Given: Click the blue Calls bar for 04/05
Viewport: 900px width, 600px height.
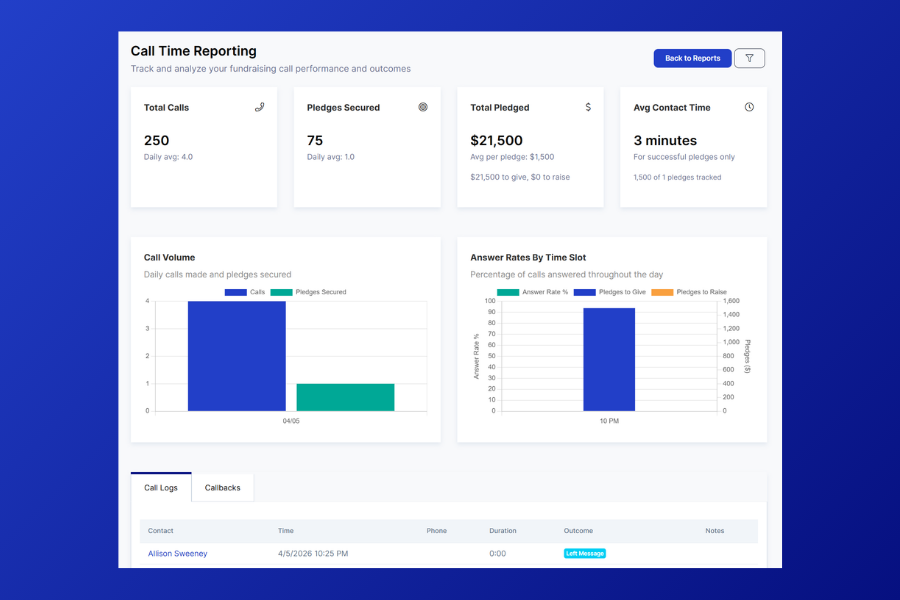Looking at the screenshot, I should [236, 356].
